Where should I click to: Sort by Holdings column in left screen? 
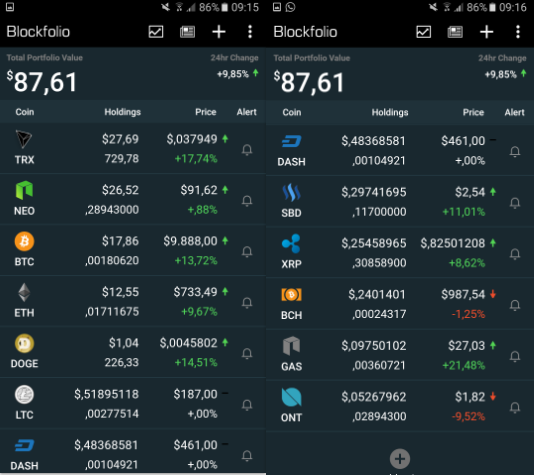point(123,112)
